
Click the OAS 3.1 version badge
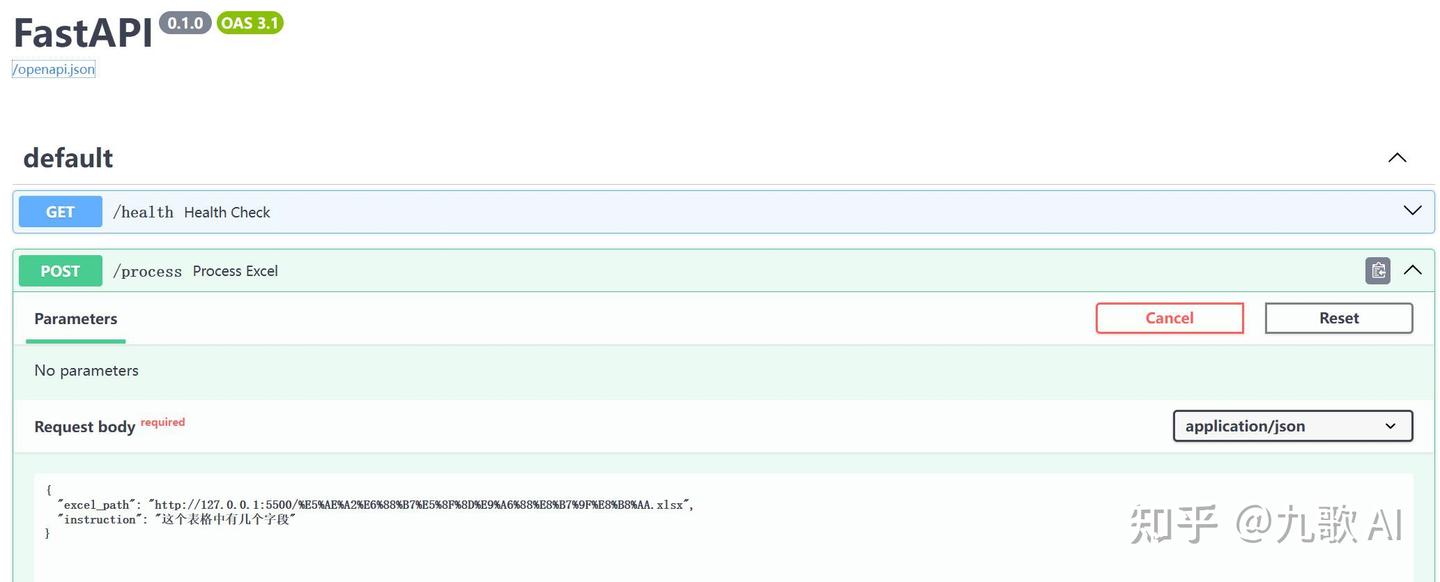[250, 22]
